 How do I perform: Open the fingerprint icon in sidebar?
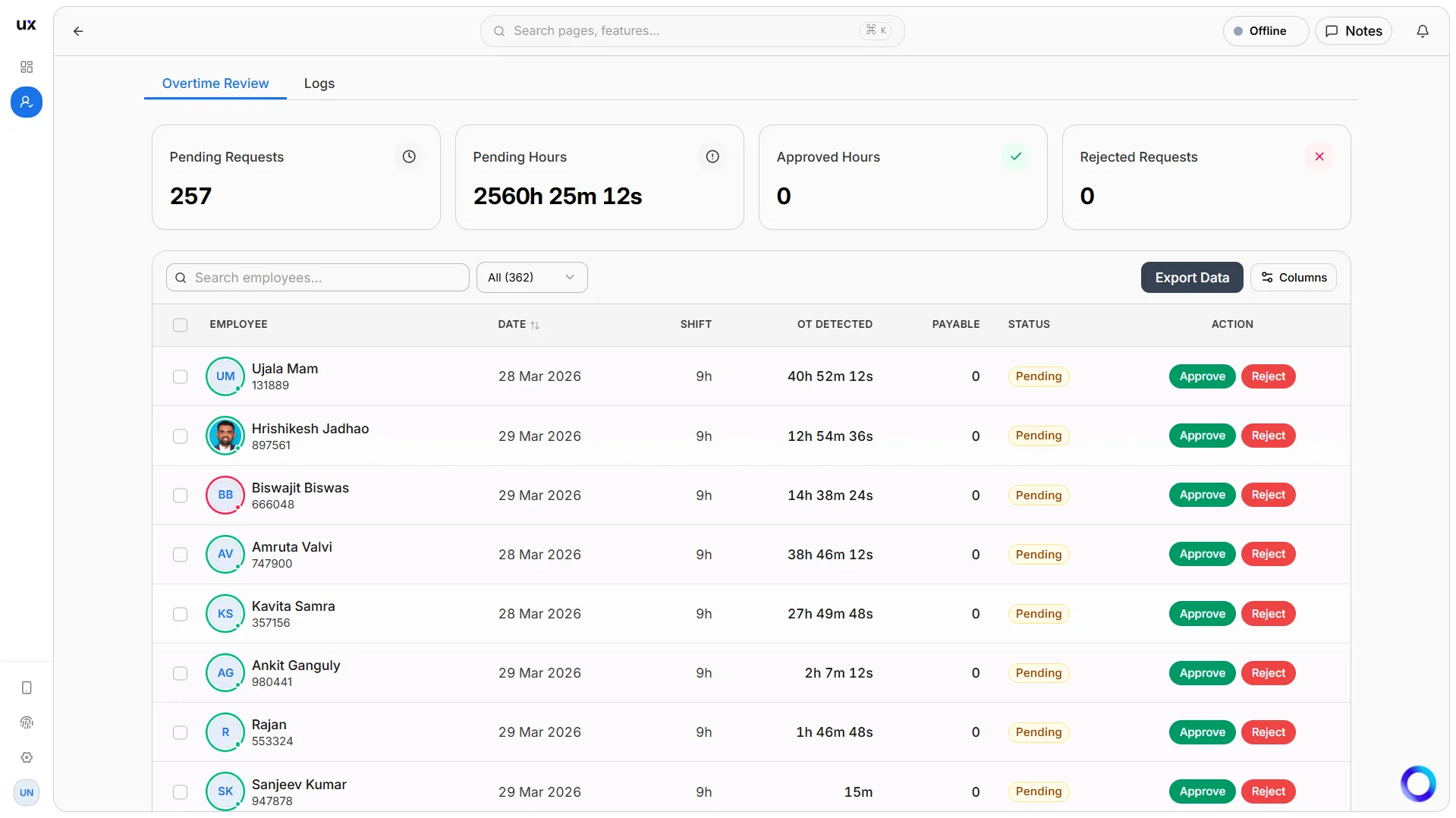click(27, 722)
